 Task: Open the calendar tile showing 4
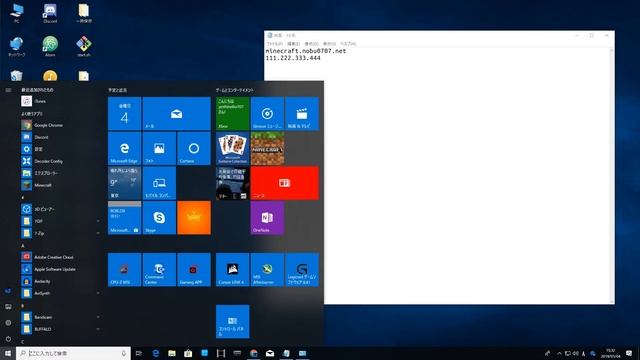[124, 114]
